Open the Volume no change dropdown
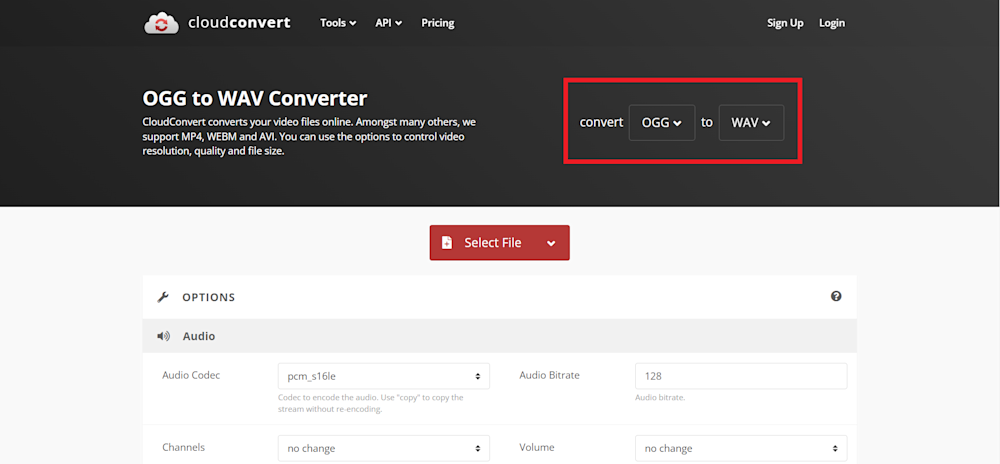Viewport: 1000px width, 464px height. (x=741, y=448)
